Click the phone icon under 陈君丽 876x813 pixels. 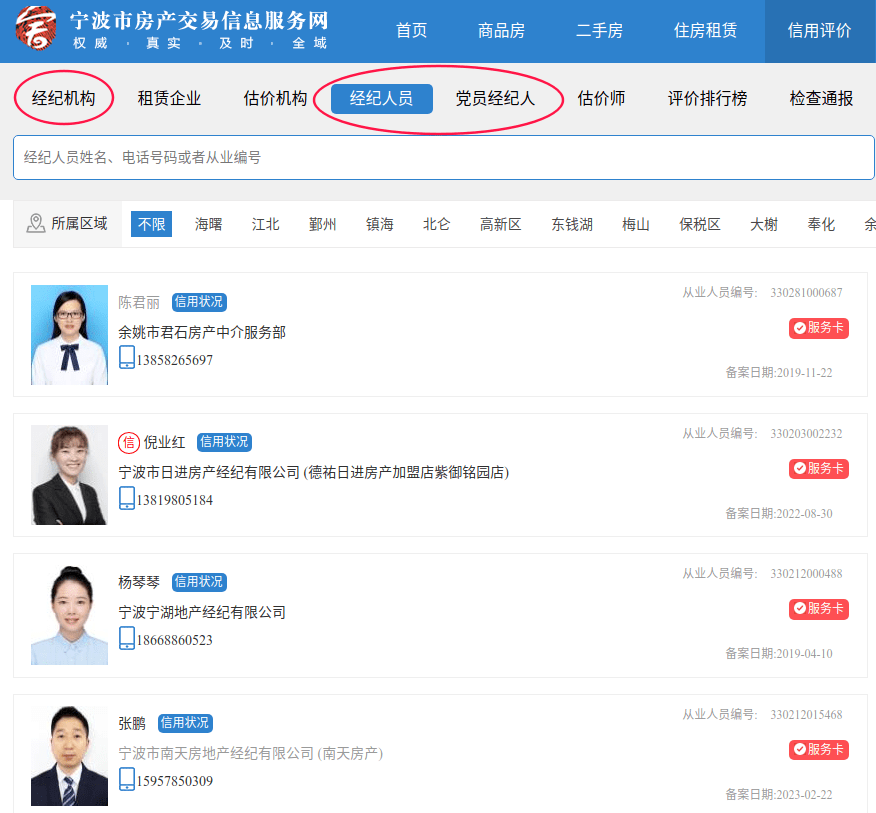click(x=128, y=357)
